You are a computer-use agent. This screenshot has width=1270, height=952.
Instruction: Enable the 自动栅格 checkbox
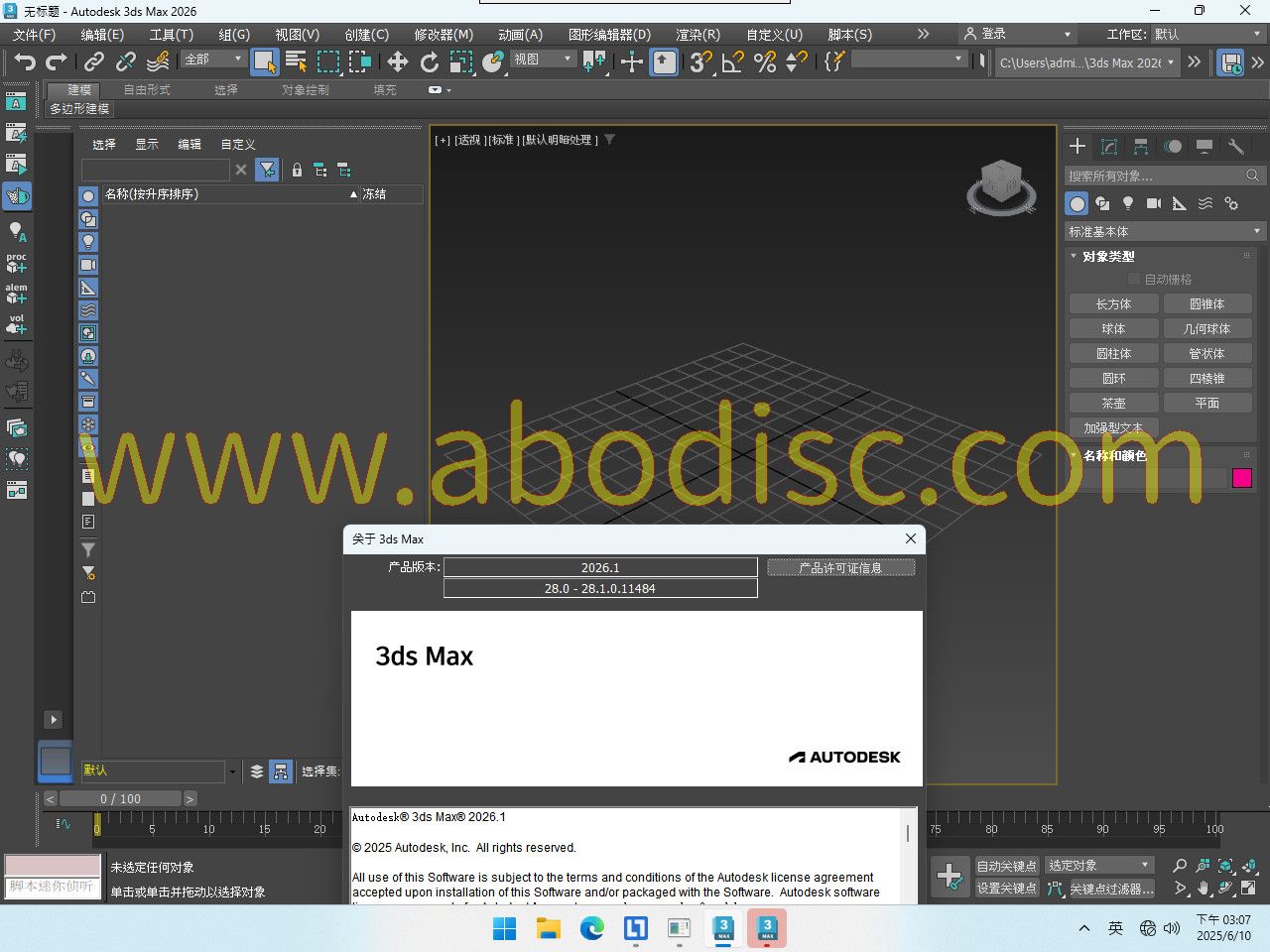coord(1134,280)
